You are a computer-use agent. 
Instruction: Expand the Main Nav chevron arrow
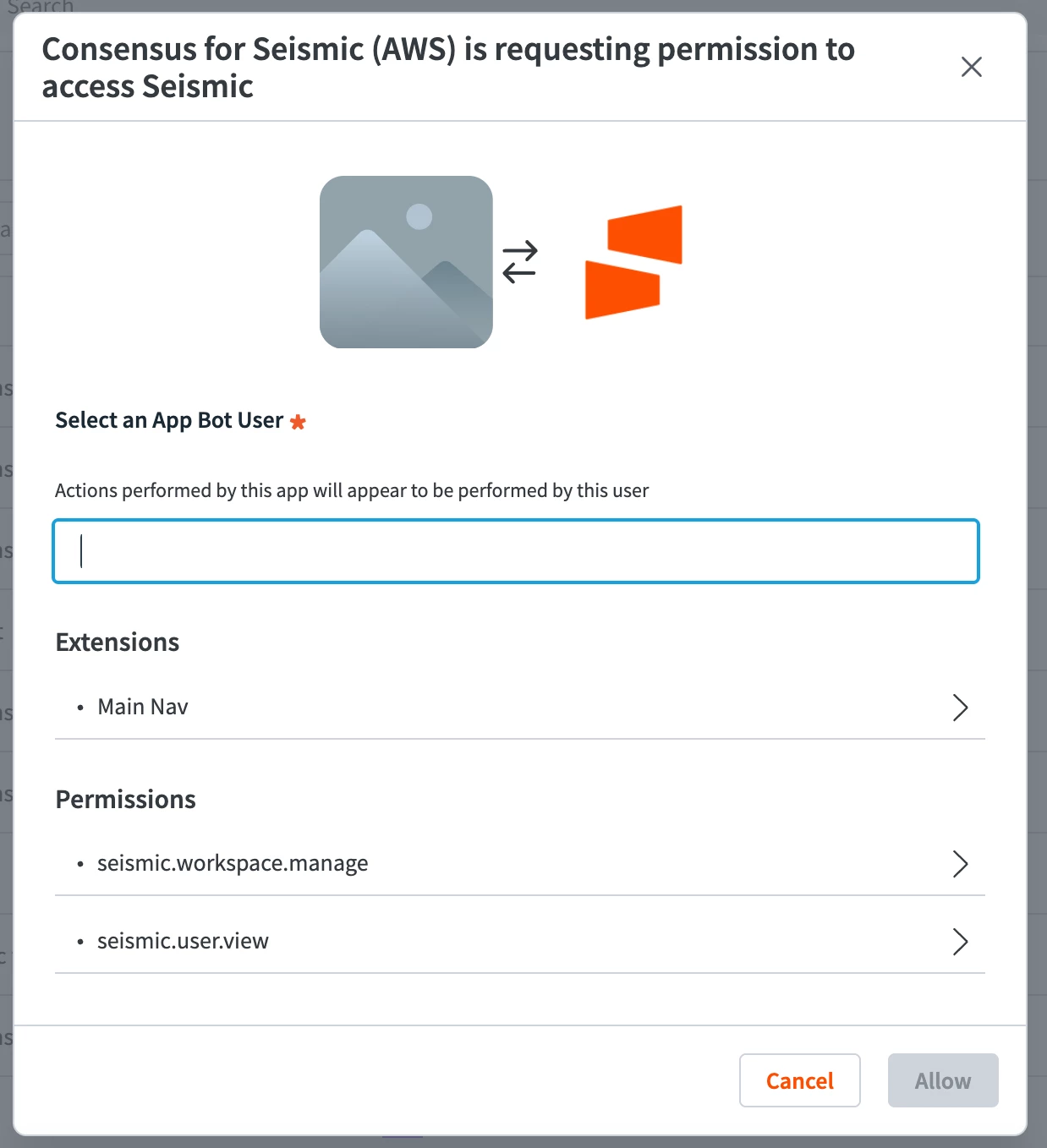click(960, 708)
